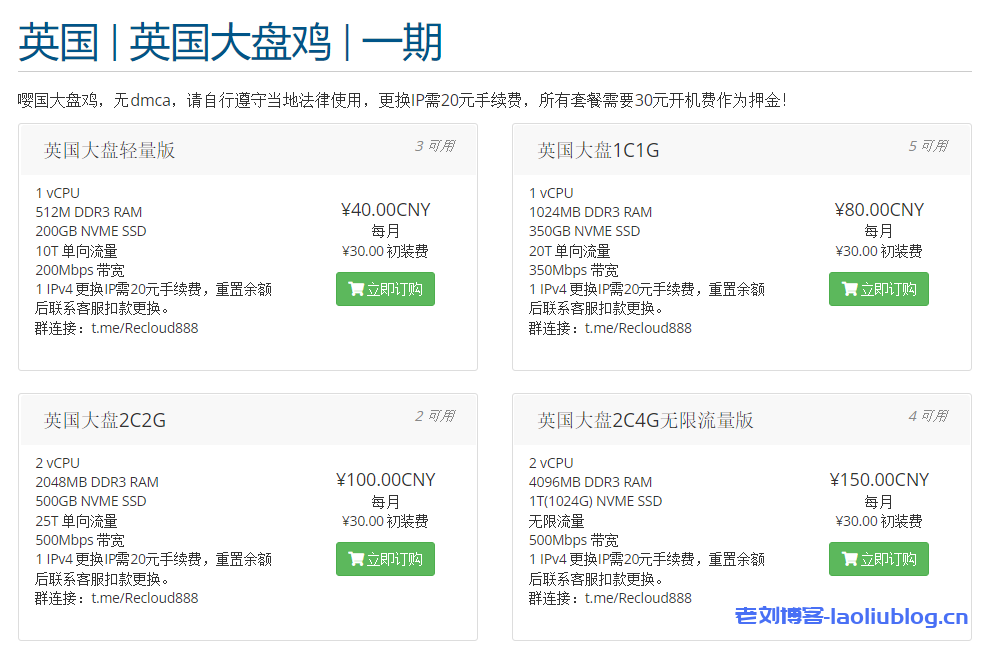This screenshot has height=654, width=994.
Task: Click the ¥40.00CNY price text
Action: [x=385, y=210]
